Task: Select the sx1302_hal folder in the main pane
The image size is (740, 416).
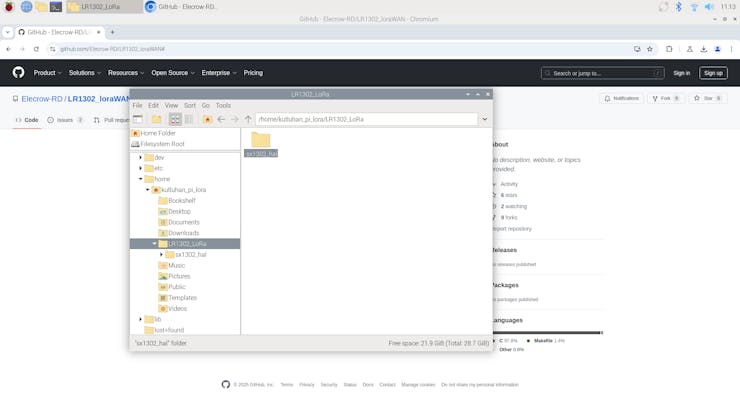Action: (261, 144)
